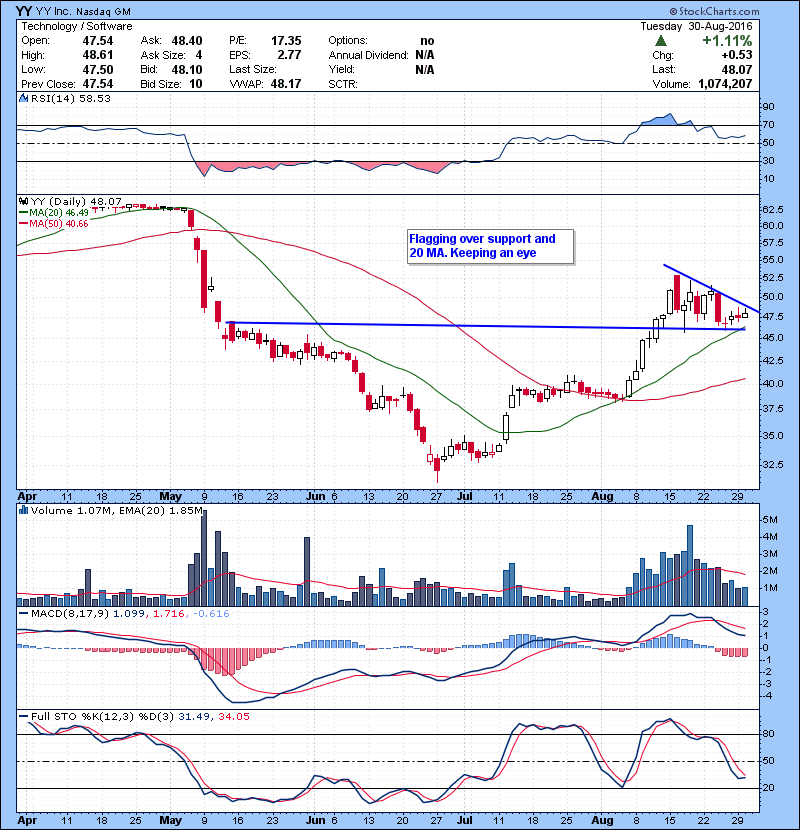
Task: Select the Volume figure 1,074,207
Action: (725, 84)
